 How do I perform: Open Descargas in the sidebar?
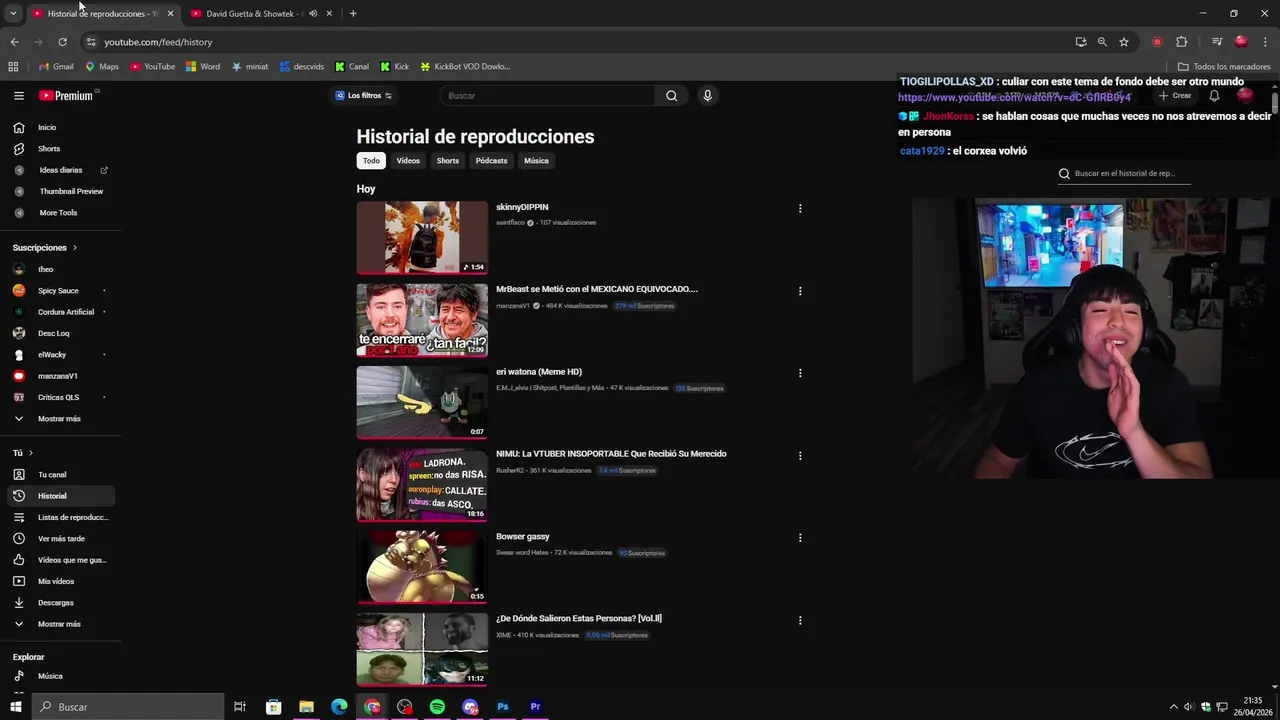pos(58,603)
